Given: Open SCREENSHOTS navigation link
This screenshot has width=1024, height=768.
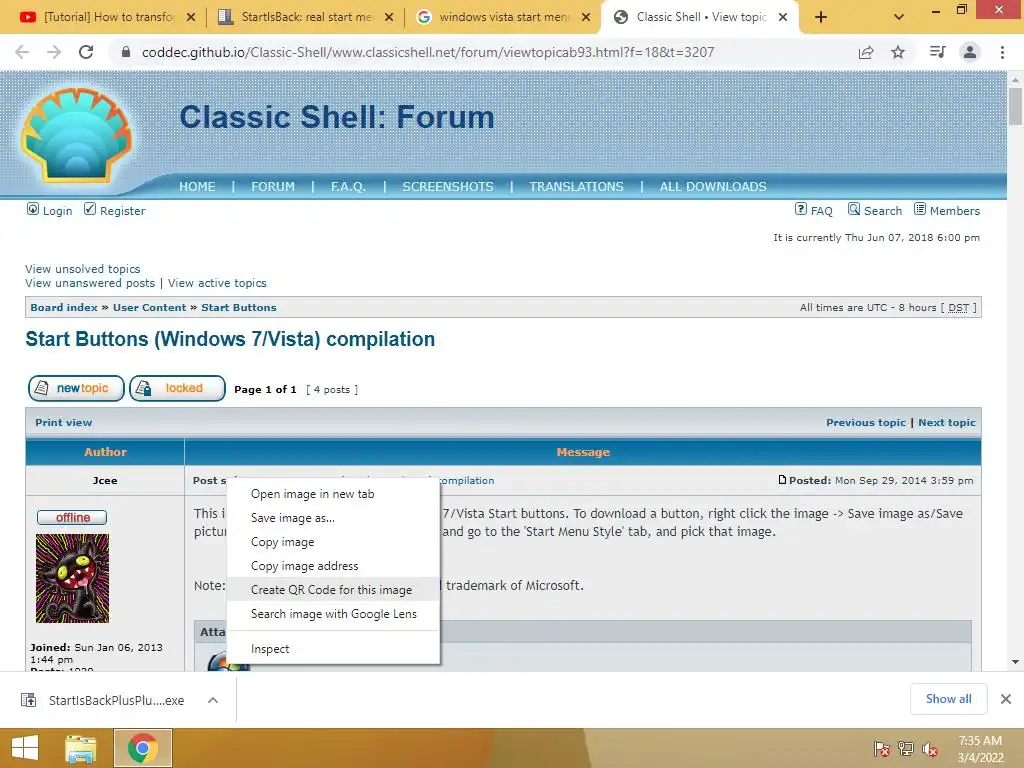Looking at the screenshot, I should [448, 187].
